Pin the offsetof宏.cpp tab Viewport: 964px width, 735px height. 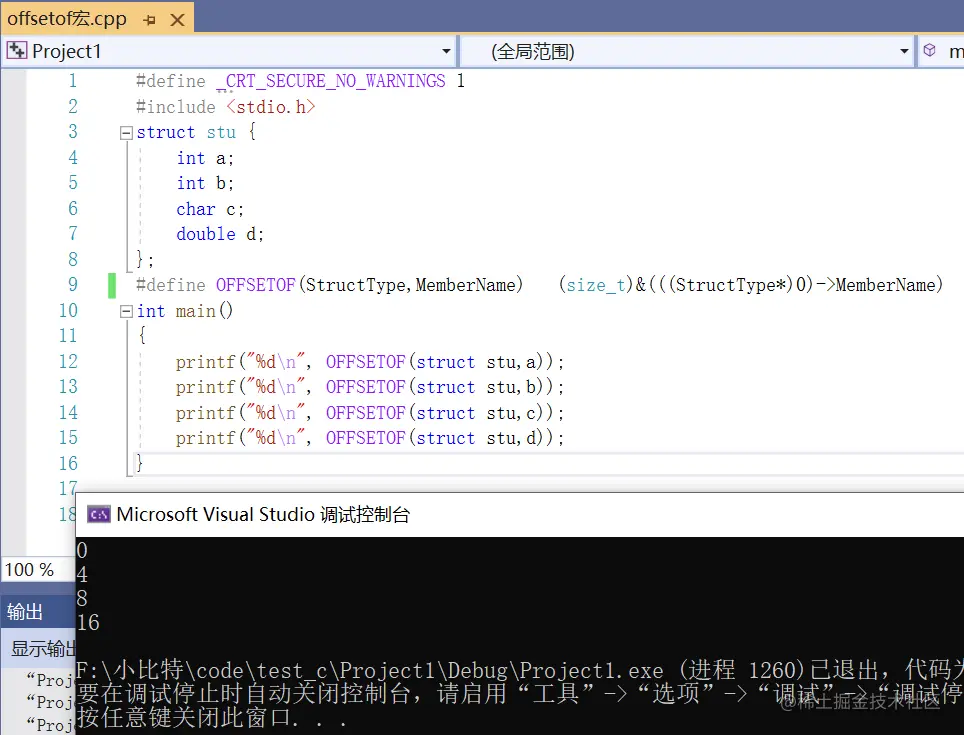[x=149, y=20]
